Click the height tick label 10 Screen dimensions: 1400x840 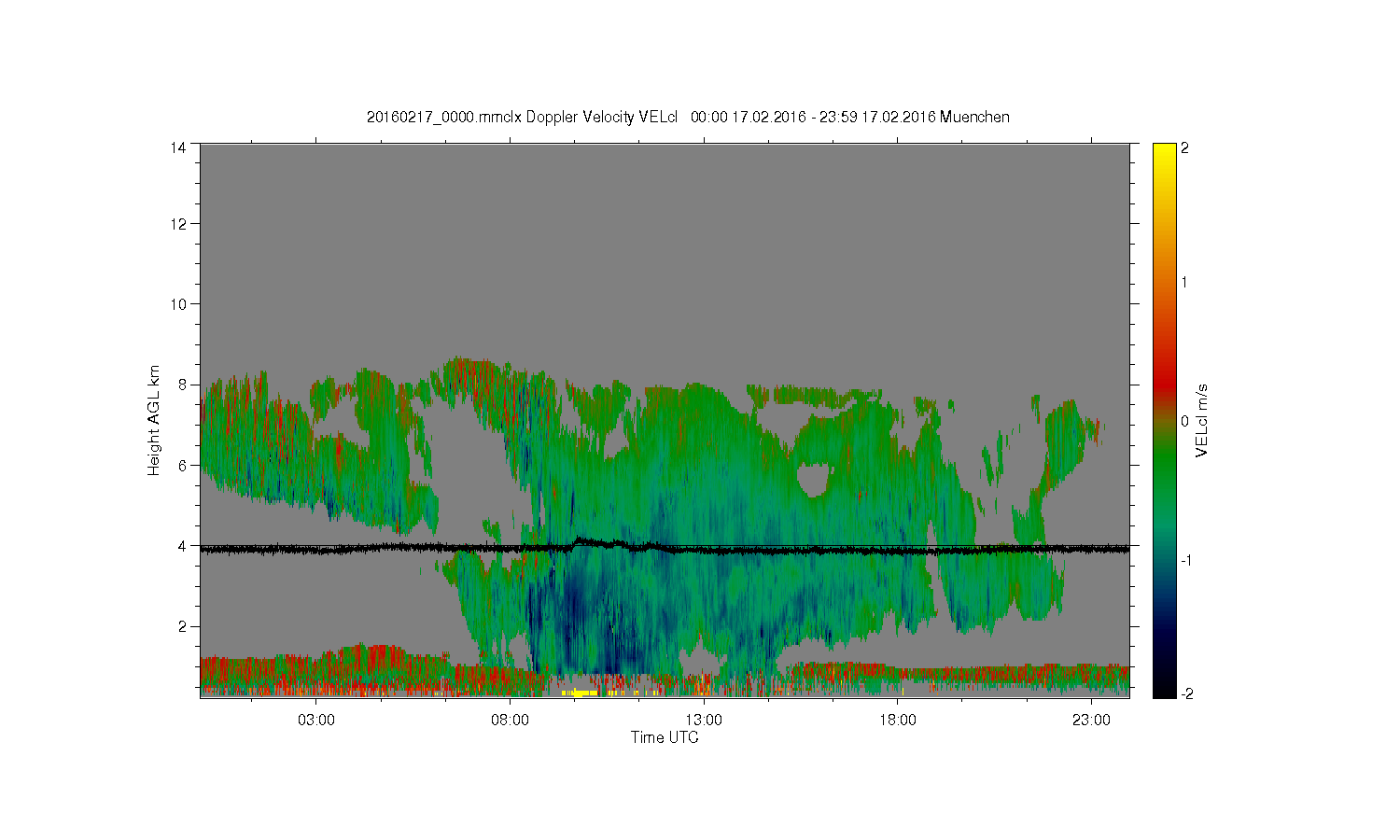click(178, 303)
